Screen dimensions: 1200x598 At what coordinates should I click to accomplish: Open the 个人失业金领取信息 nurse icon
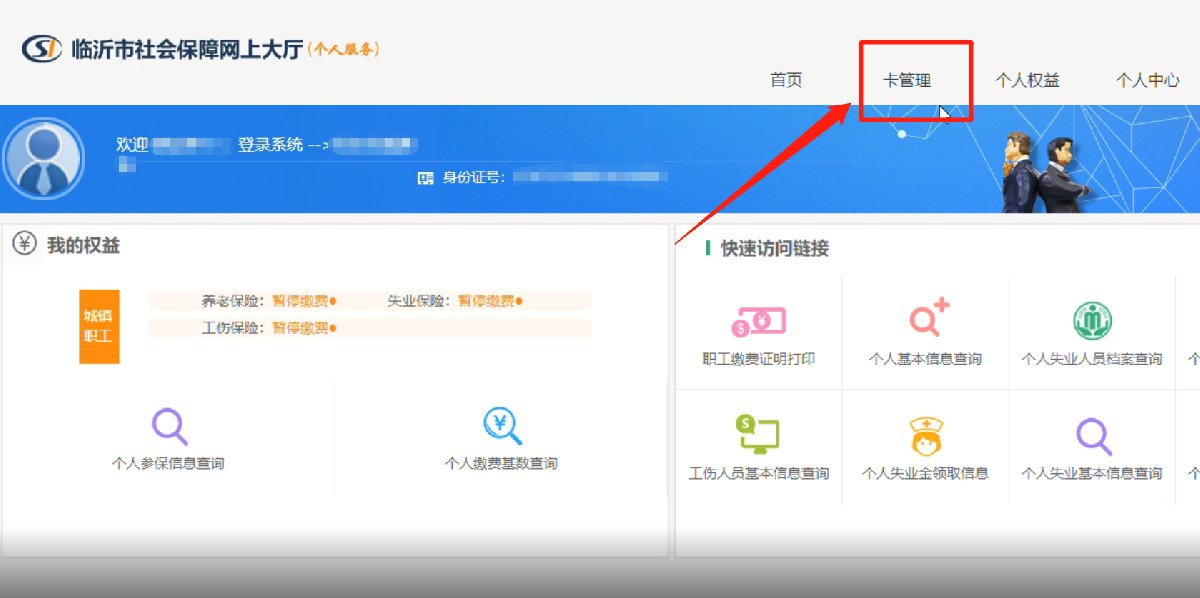coord(926,435)
